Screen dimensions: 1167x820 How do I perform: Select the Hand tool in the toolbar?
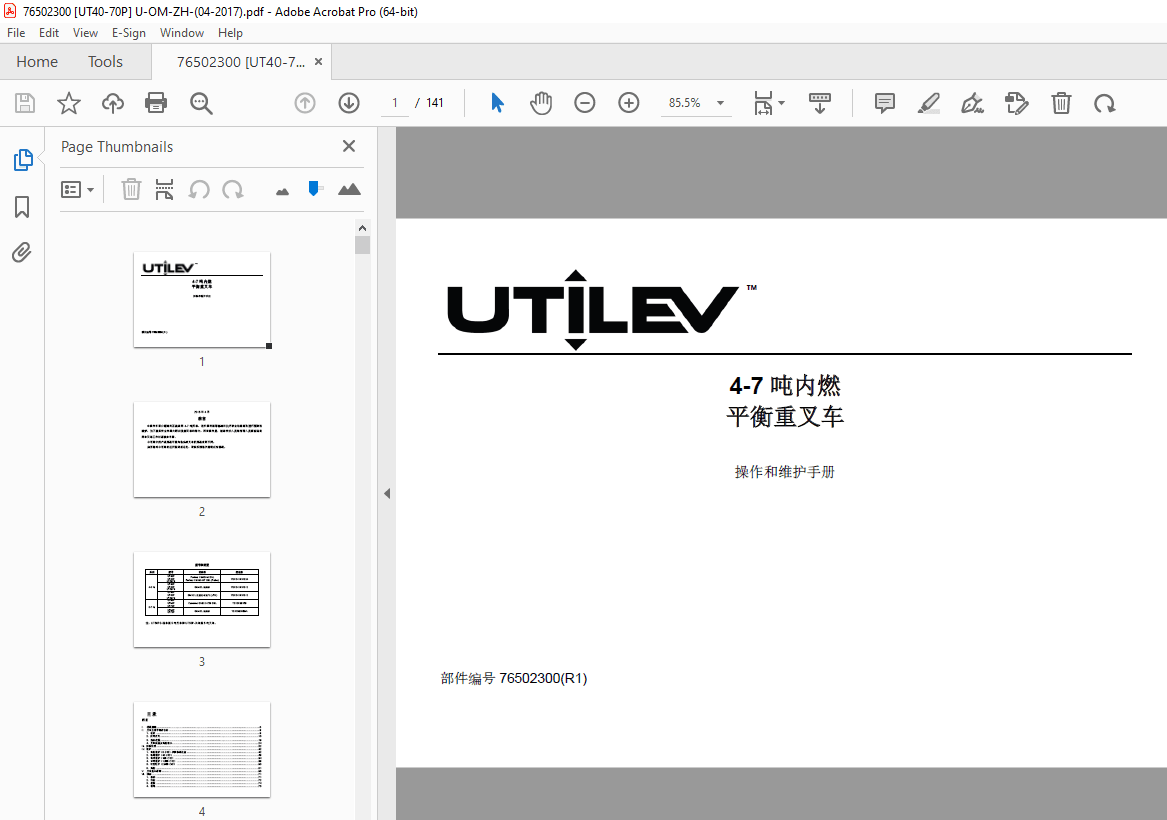540,102
